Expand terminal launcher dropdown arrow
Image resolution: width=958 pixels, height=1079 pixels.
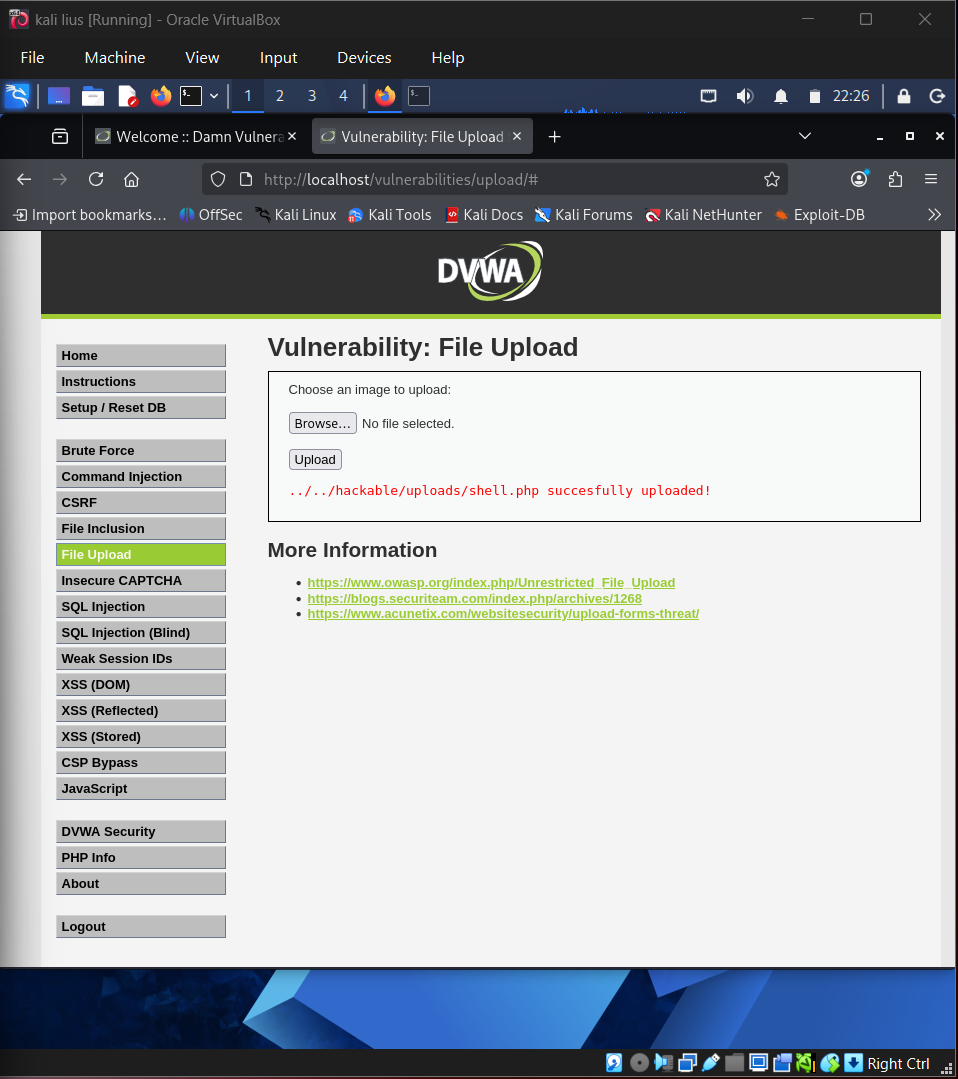pos(214,96)
